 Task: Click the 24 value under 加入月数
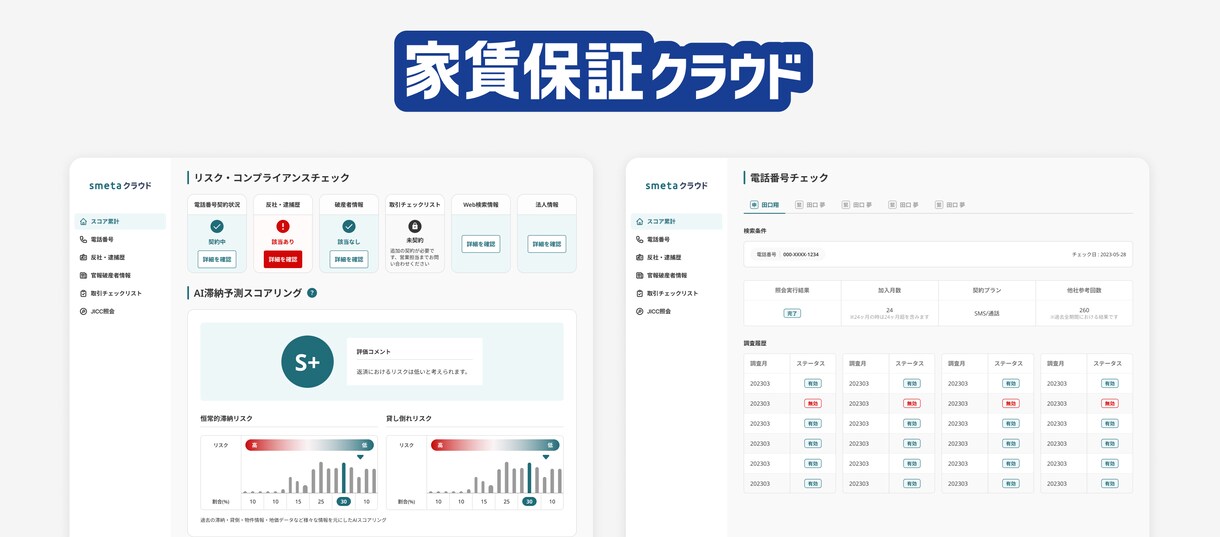click(889, 310)
